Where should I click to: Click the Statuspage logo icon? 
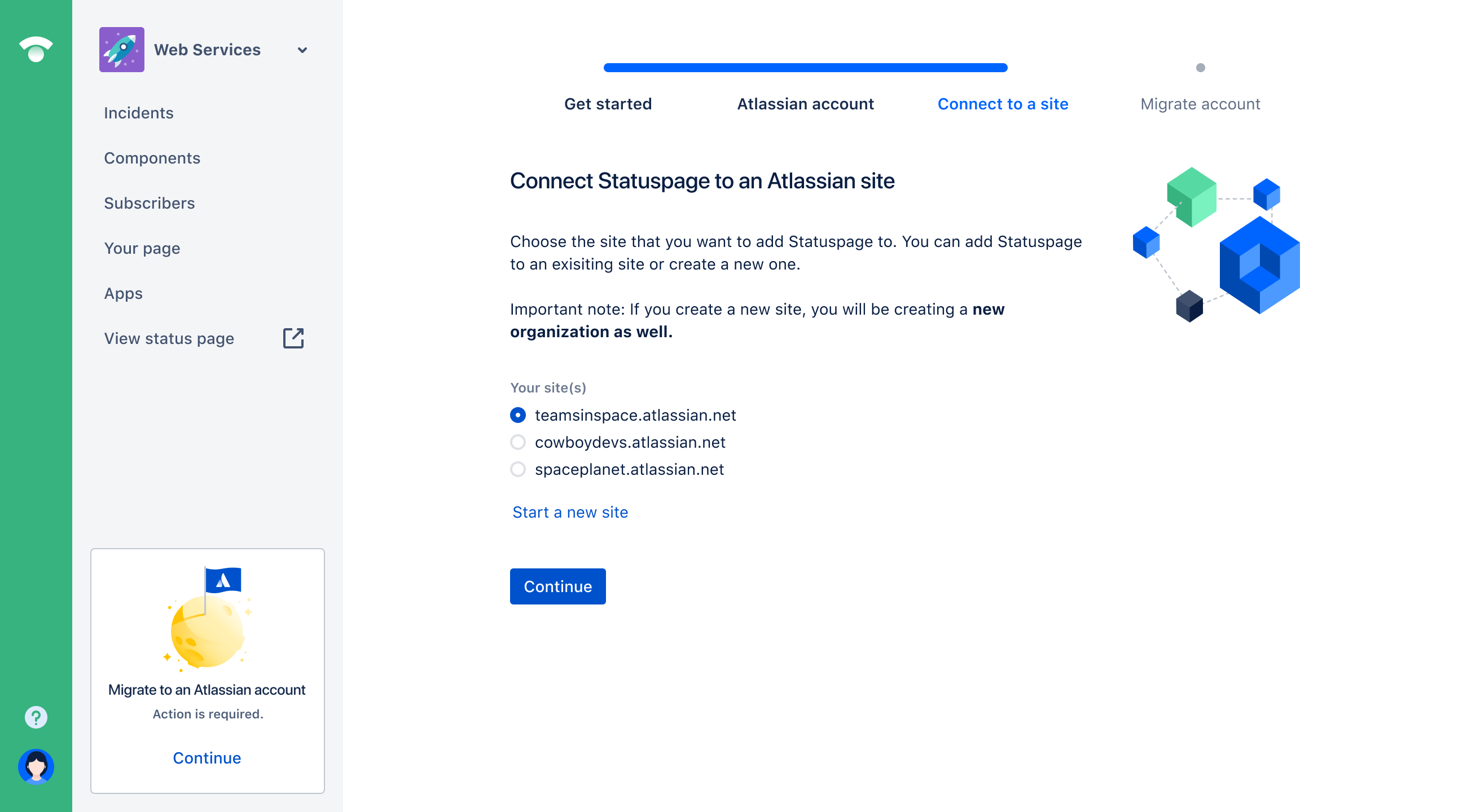[x=36, y=49]
